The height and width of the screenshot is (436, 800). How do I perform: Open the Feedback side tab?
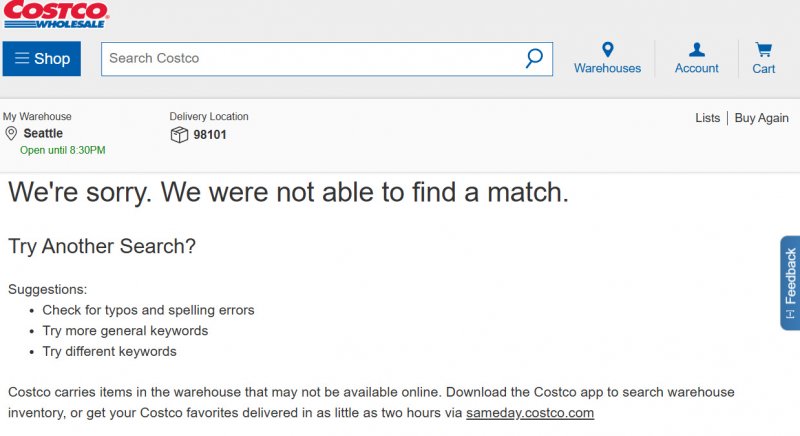(x=790, y=283)
